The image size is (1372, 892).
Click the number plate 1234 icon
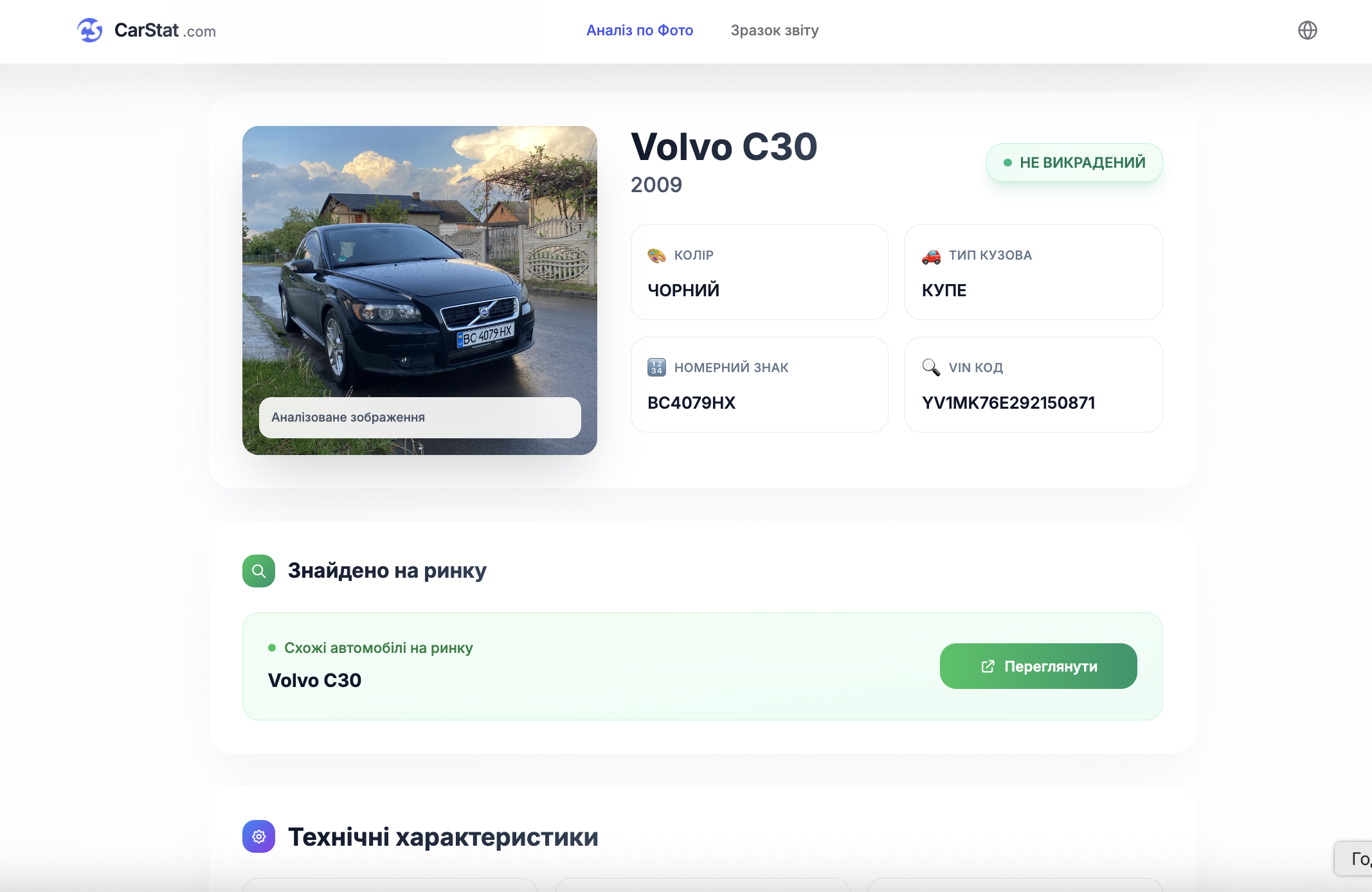tap(656, 368)
